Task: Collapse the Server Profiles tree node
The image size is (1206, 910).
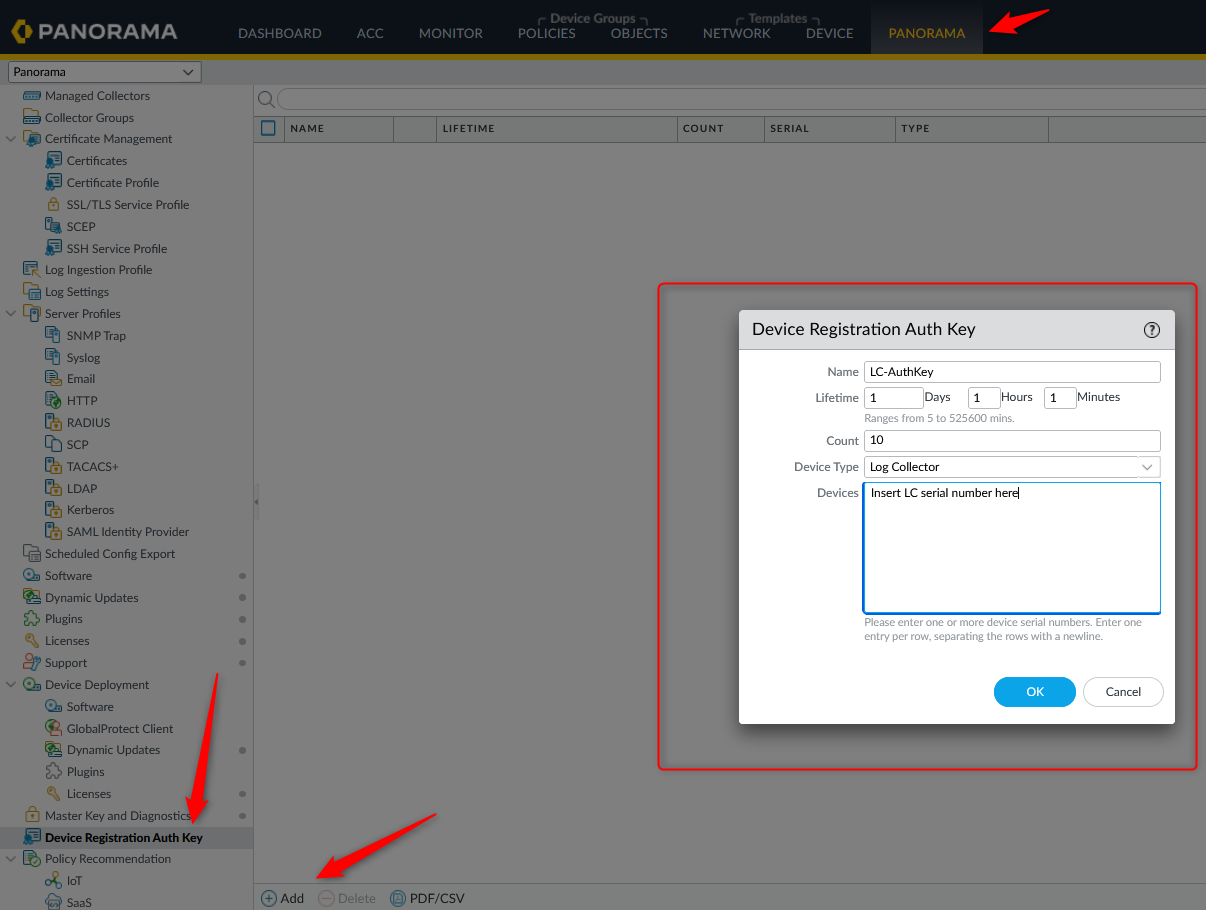Action: [x=11, y=314]
